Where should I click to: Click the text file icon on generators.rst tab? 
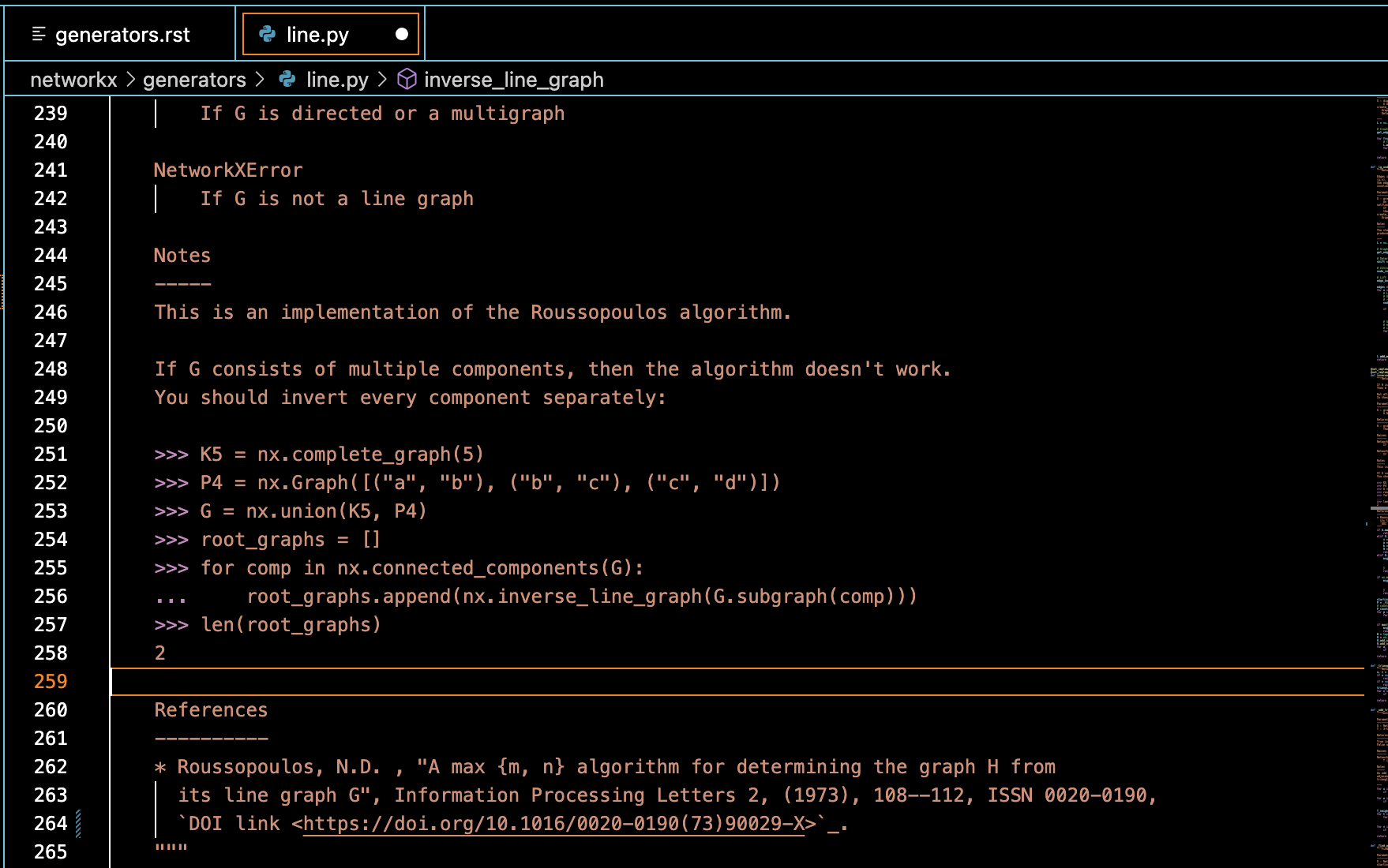click(x=39, y=34)
